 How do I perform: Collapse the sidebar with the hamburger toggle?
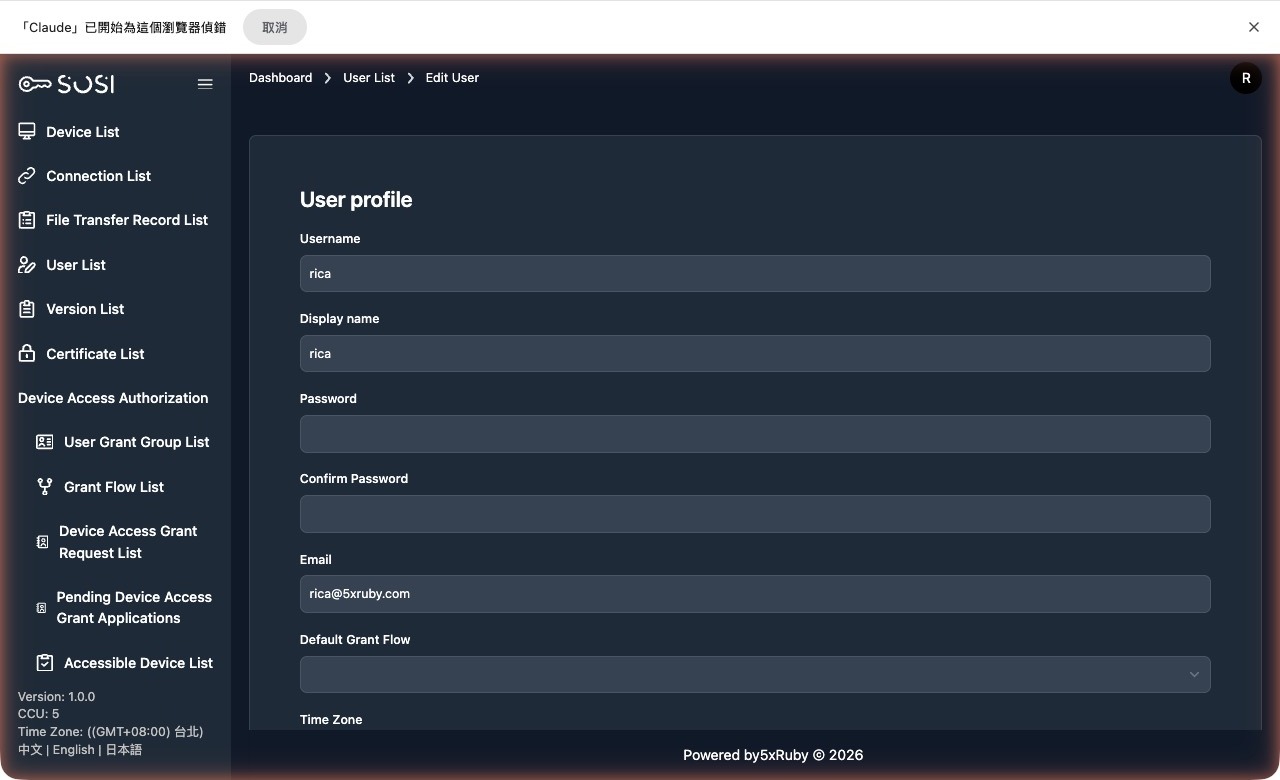205,84
